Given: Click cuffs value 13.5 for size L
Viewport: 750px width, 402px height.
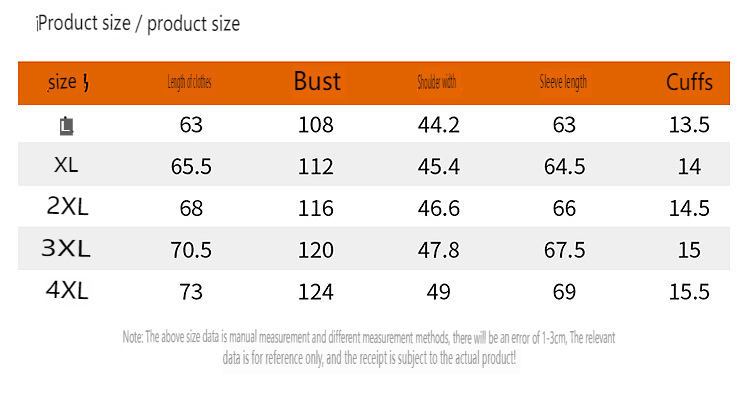Looking at the screenshot, I should tap(689, 125).
